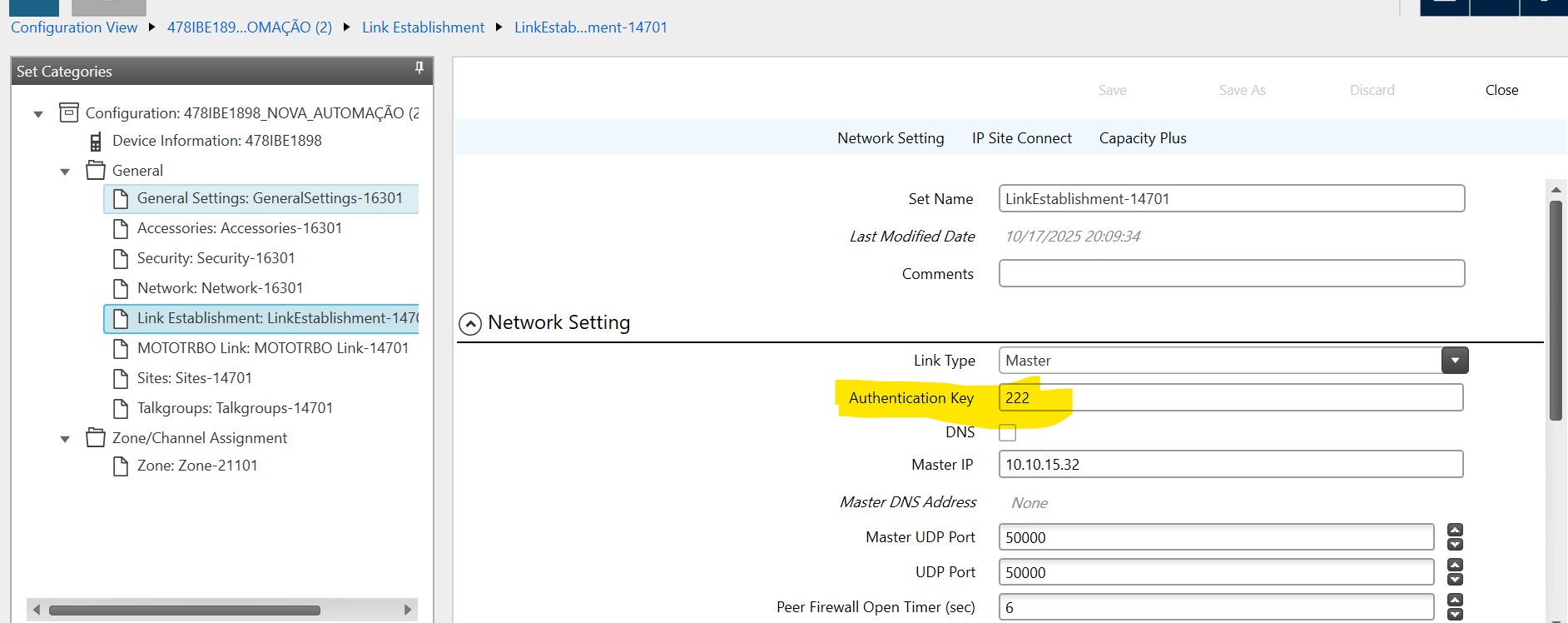The width and height of the screenshot is (1568, 623).
Task: Click the Set Name input field
Action: (1231, 198)
